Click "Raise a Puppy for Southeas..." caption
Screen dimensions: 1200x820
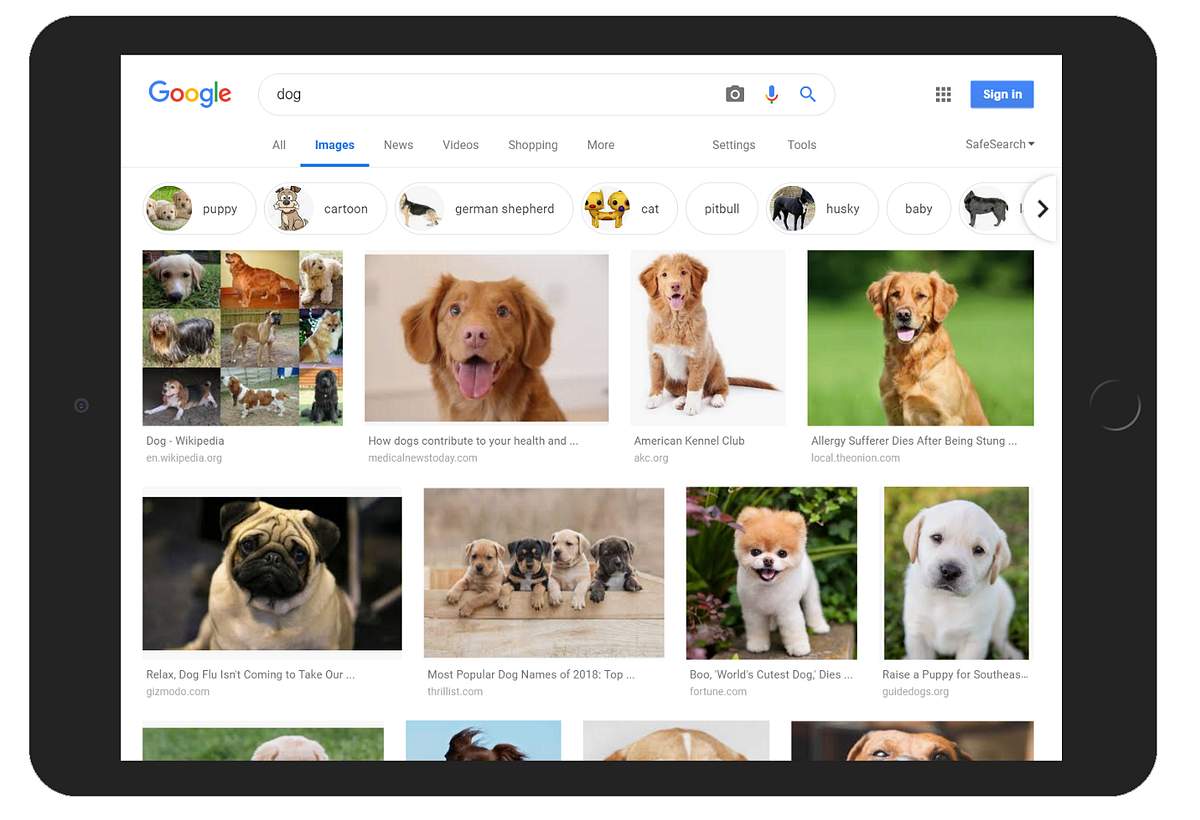[955, 675]
